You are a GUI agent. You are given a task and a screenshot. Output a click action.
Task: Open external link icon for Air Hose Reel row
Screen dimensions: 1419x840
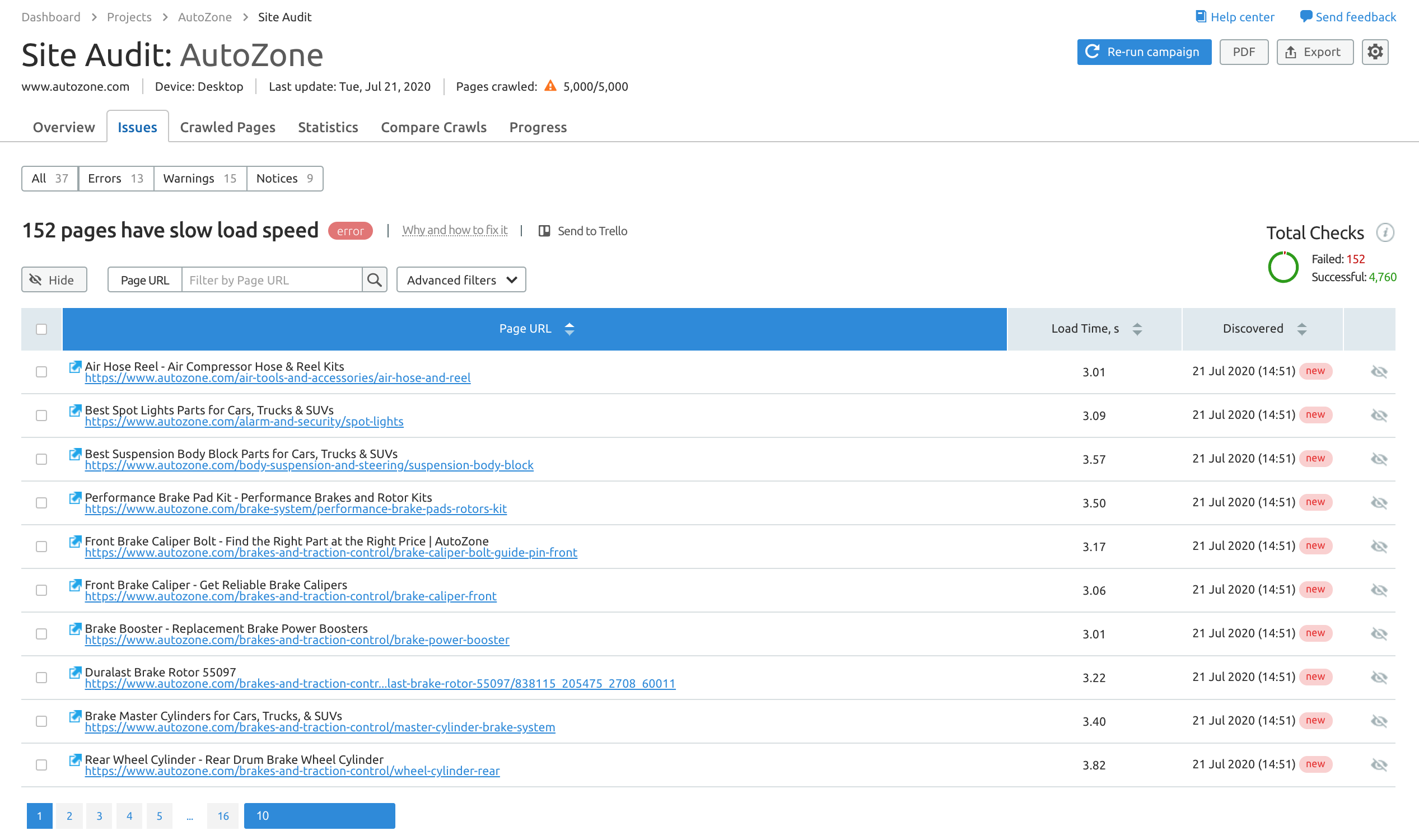[74, 367]
